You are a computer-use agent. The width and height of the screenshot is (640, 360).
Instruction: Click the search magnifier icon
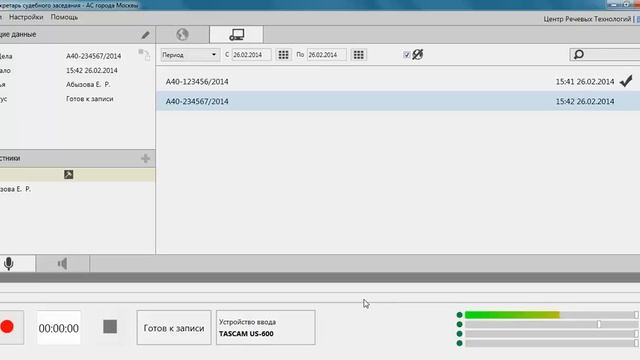click(x=578, y=54)
